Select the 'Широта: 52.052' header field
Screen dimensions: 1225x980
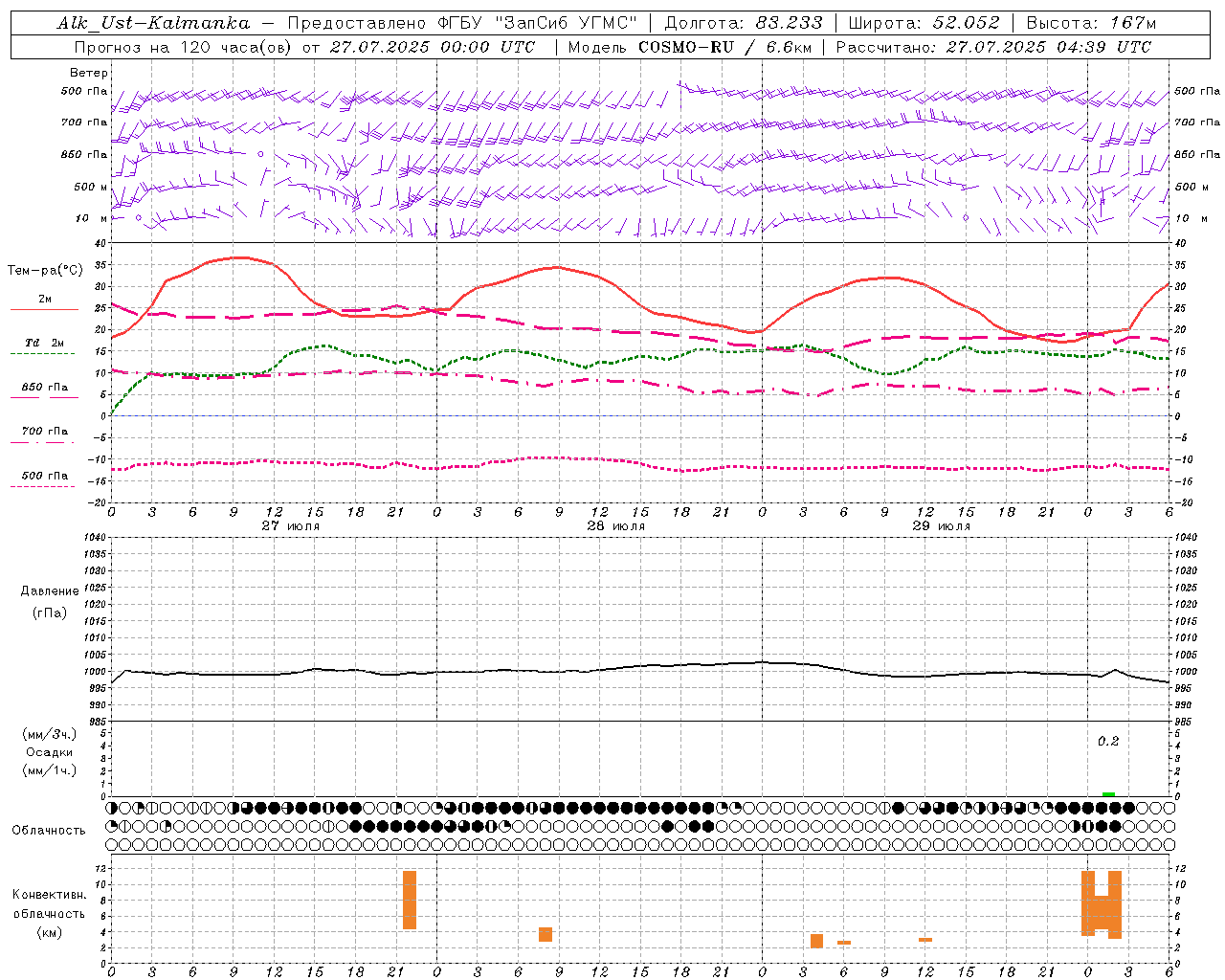tap(924, 23)
